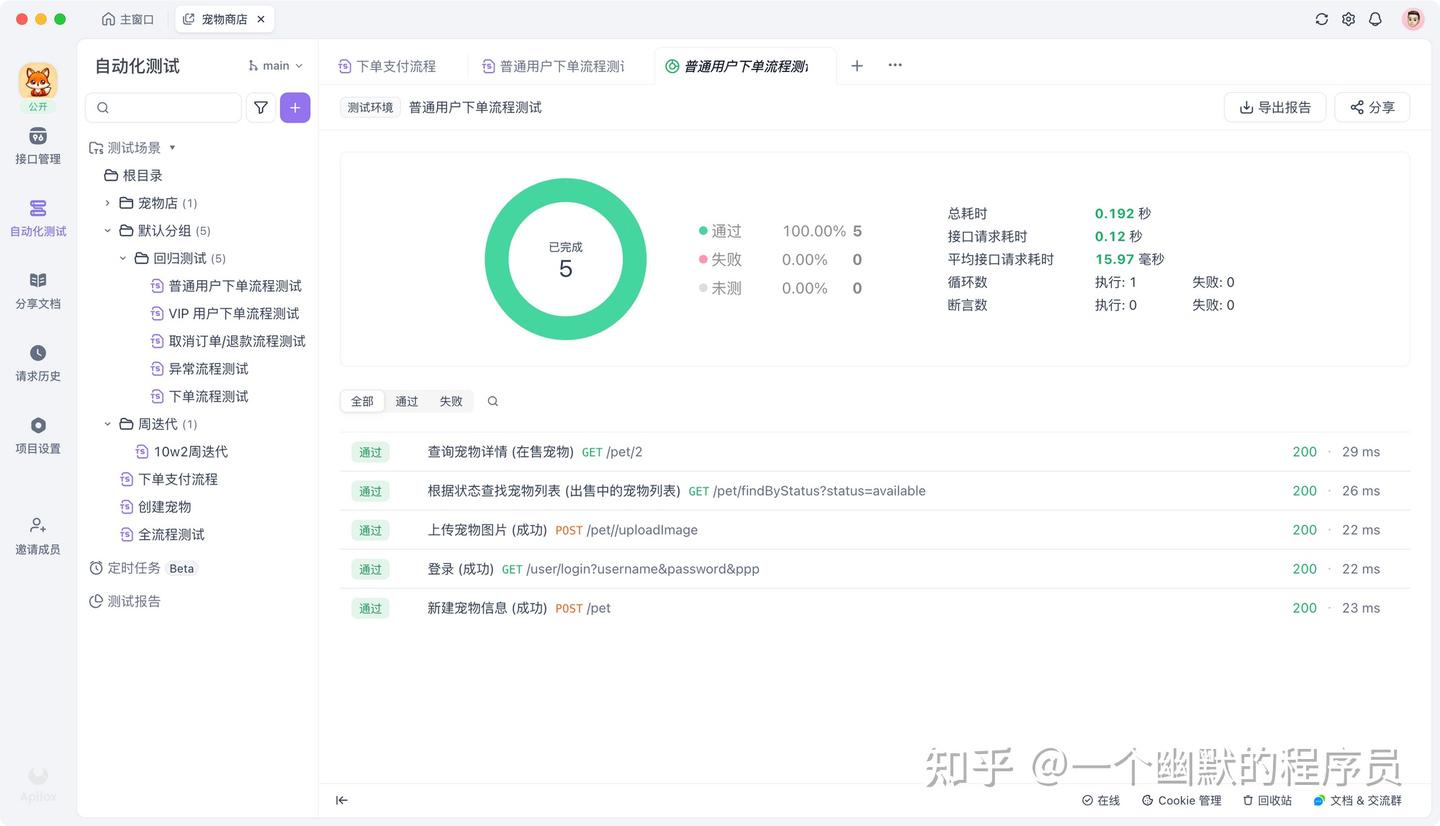Click the refresh icon in title bar
Viewport: 1440px width, 826px height.
click(x=1321, y=19)
